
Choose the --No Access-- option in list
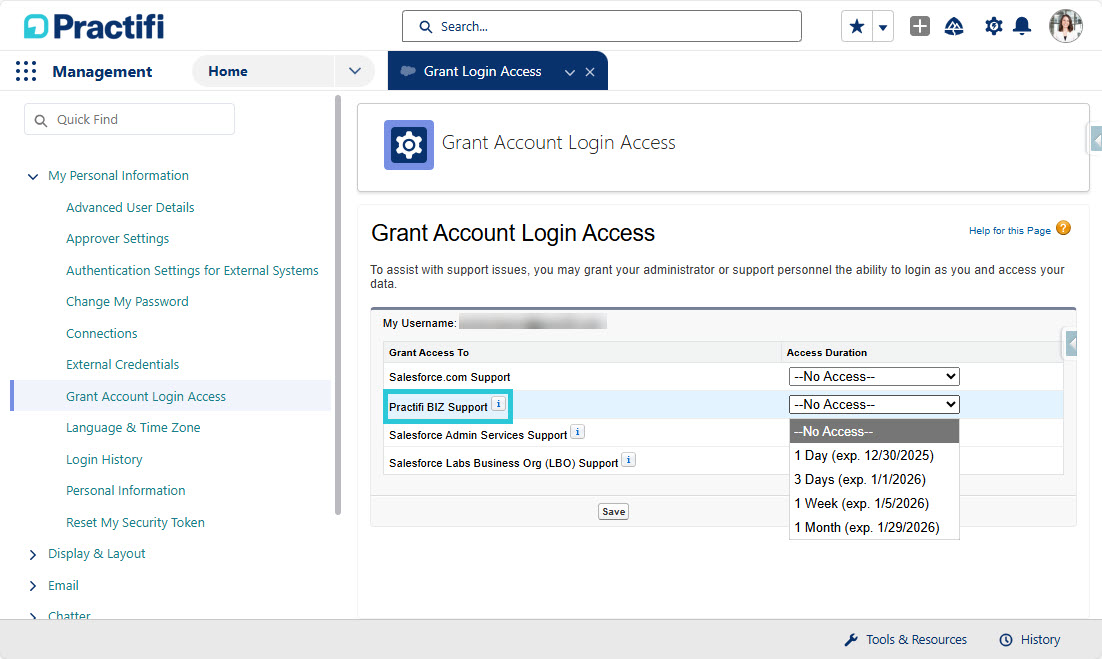pyautogui.click(x=874, y=431)
